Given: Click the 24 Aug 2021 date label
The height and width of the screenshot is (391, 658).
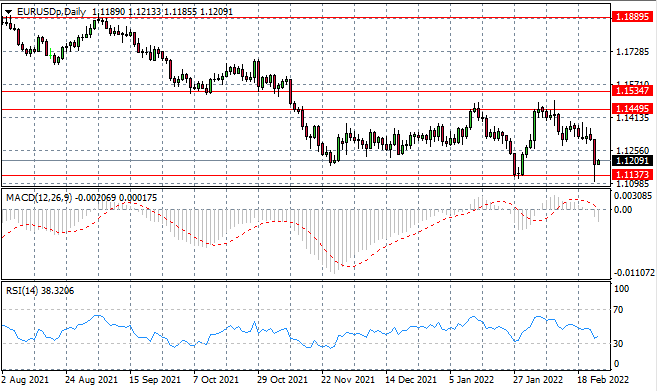Looking at the screenshot, I should click(91, 380).
